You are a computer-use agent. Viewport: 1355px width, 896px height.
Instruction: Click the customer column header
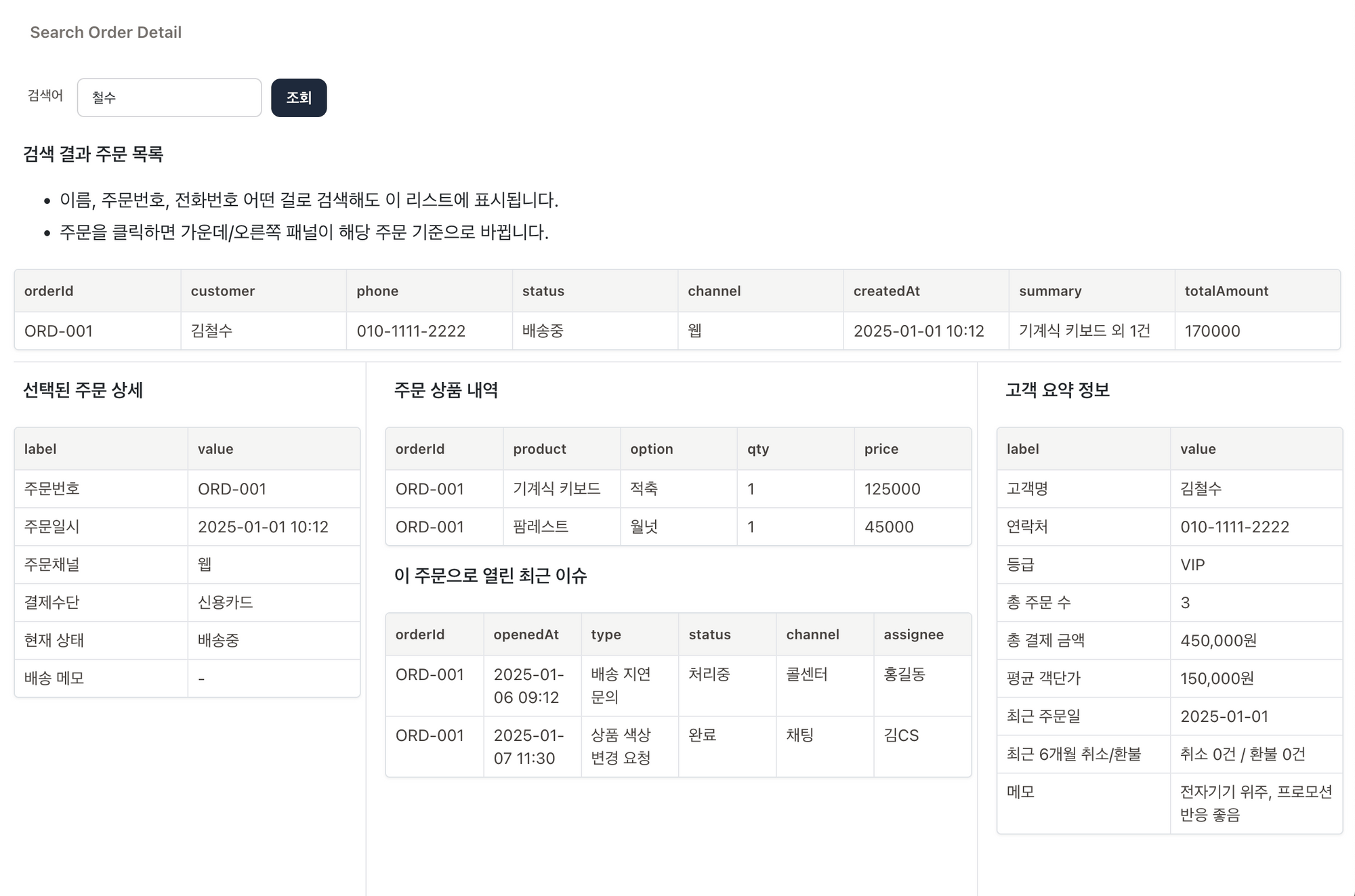coord(222,291)
